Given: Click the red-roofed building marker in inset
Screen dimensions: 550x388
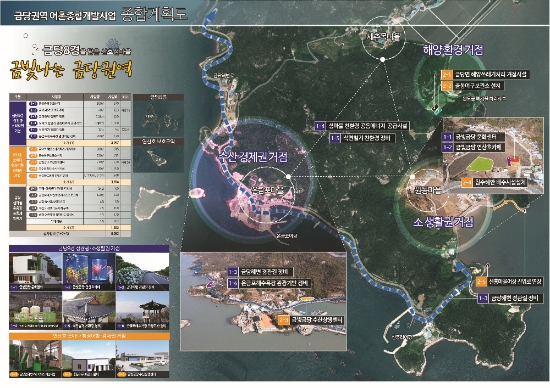Looking at the screenshot, I should (514, 160).
